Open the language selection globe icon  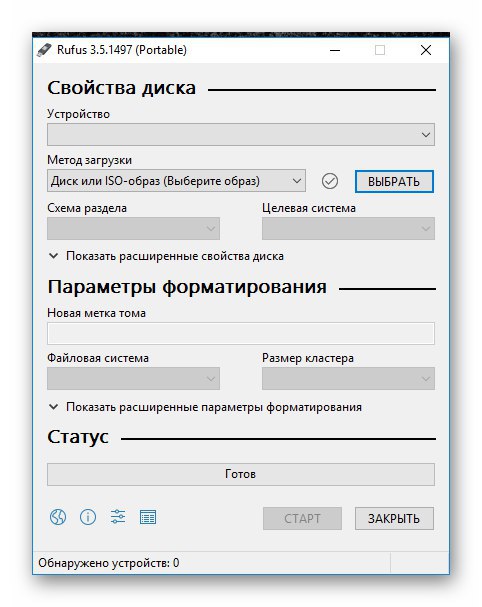(x=58, y=517)
